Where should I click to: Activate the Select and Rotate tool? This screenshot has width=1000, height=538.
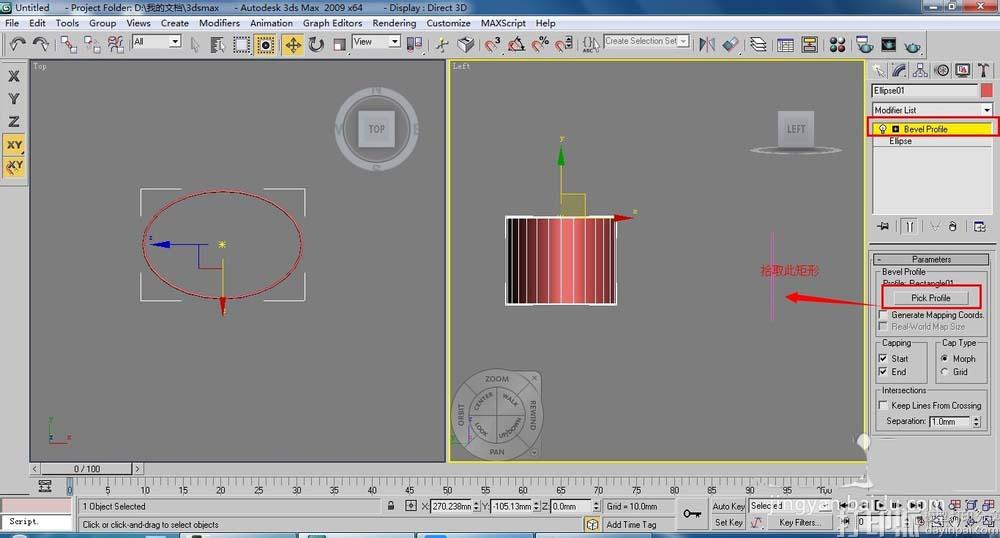point(316,44)
